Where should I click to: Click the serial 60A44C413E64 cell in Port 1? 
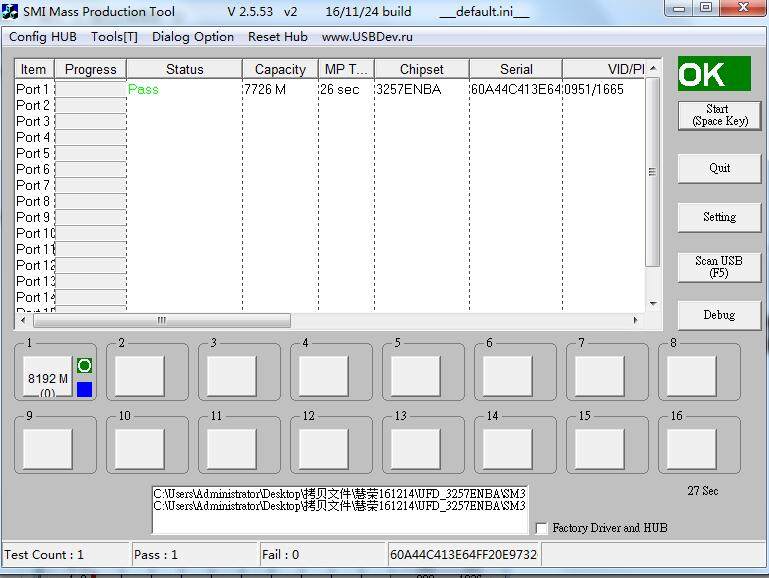point(515,89)
